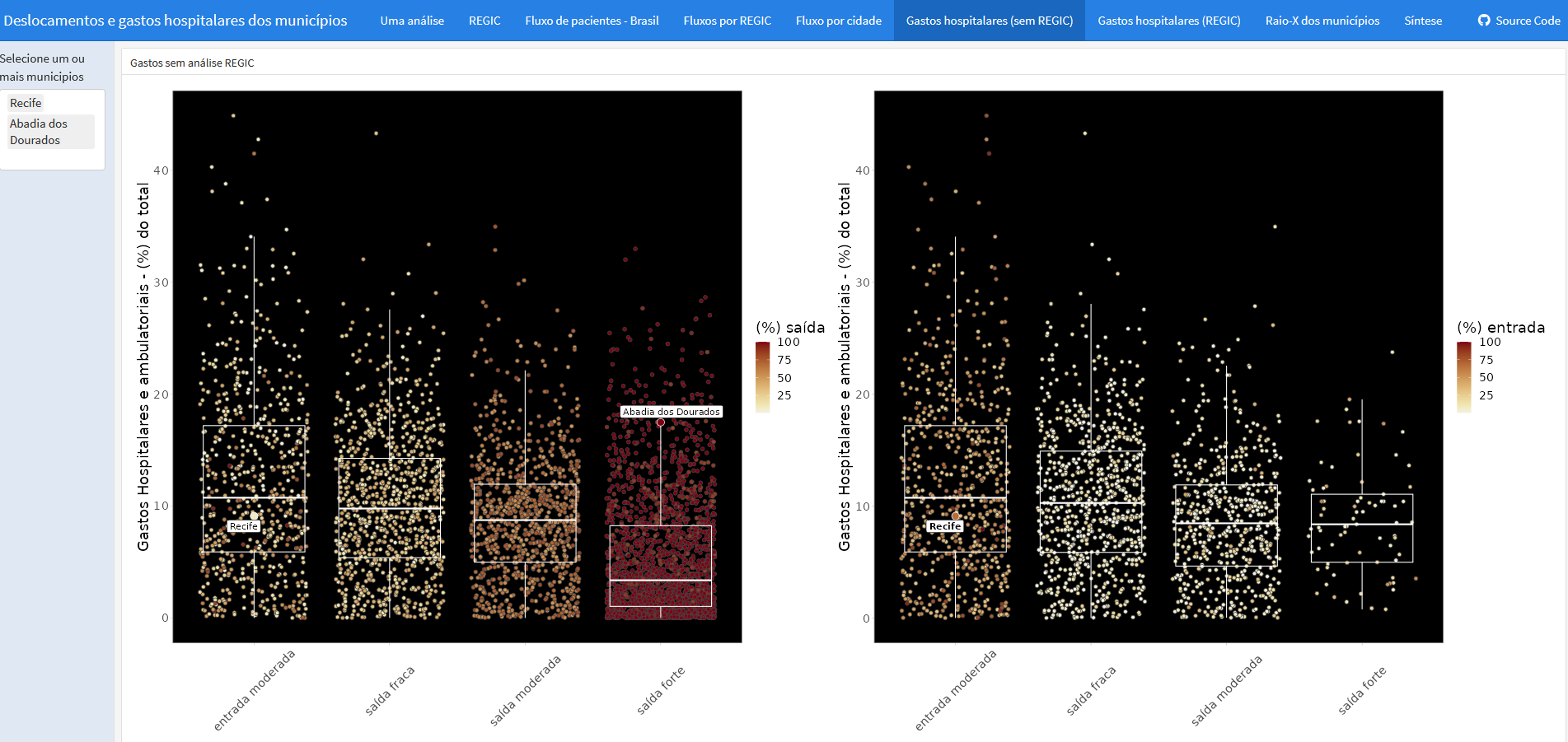Click the Recife label in right chart
Viewport: 1568px width, 742px height.
(945, 526)
